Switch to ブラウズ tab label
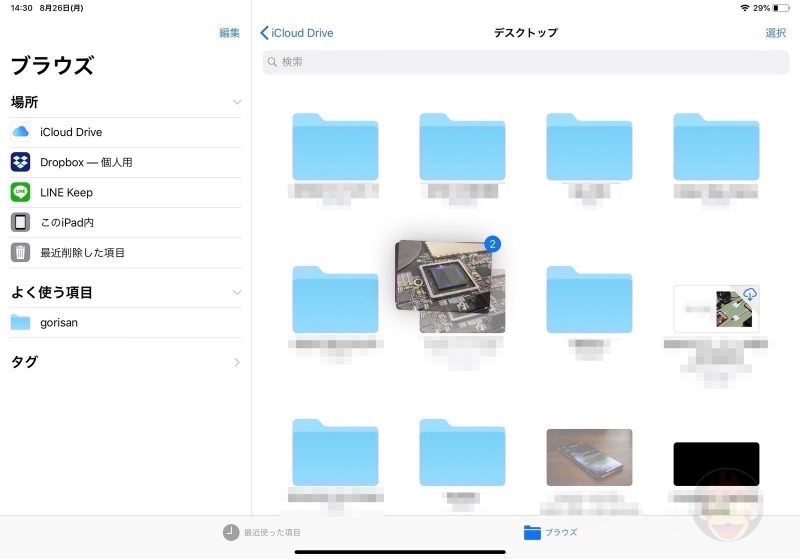800x559 pixels. point(561,532)
